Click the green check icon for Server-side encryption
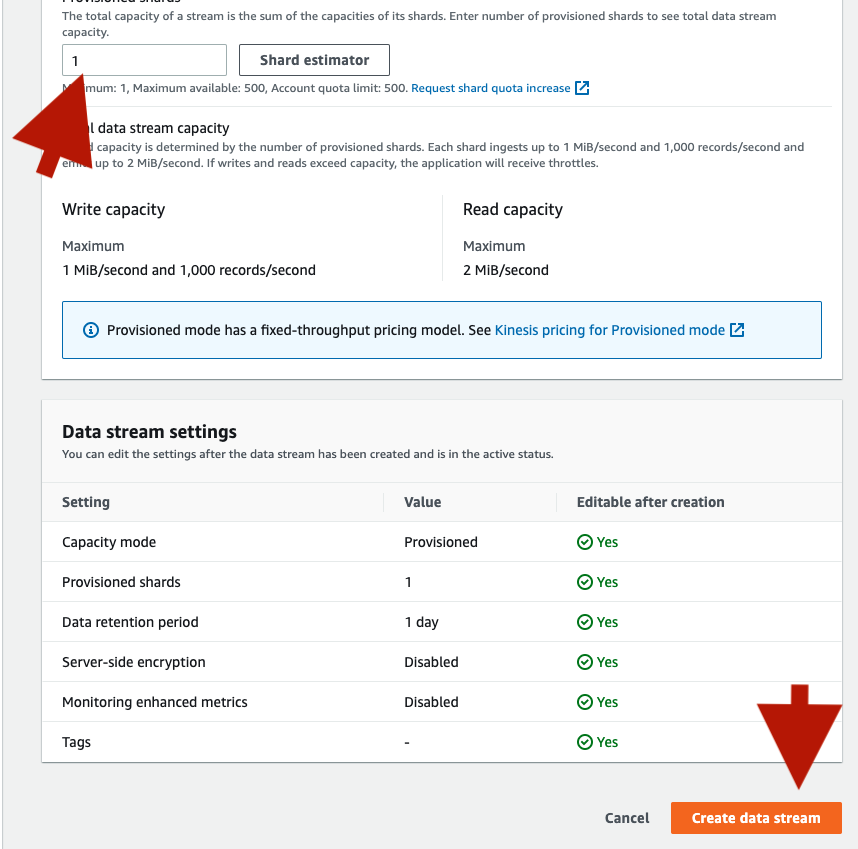This screenshot has width=858, height=849. point(585,662)
